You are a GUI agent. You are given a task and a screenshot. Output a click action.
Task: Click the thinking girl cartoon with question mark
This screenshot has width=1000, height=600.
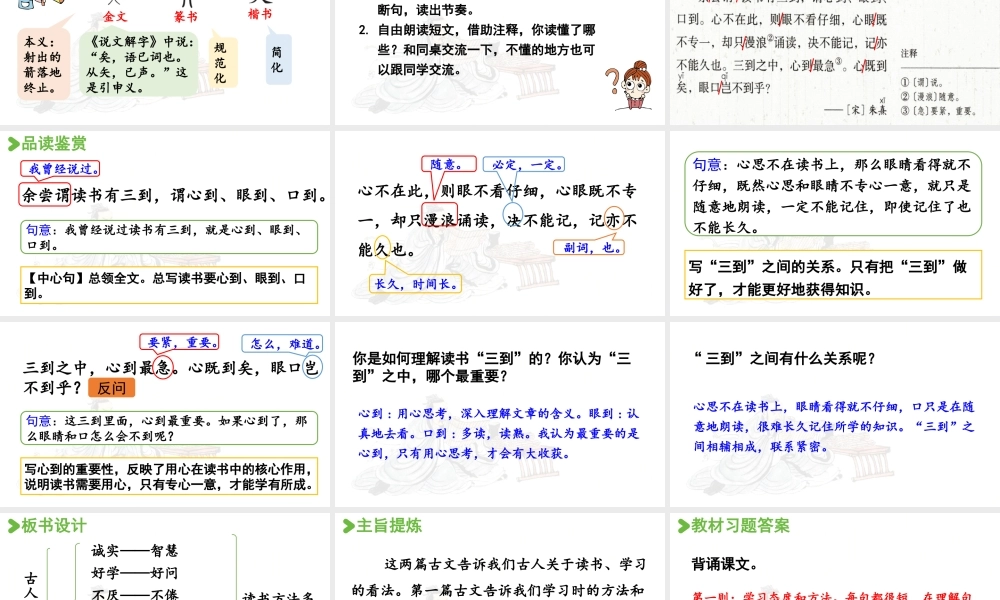click(631, 87)
